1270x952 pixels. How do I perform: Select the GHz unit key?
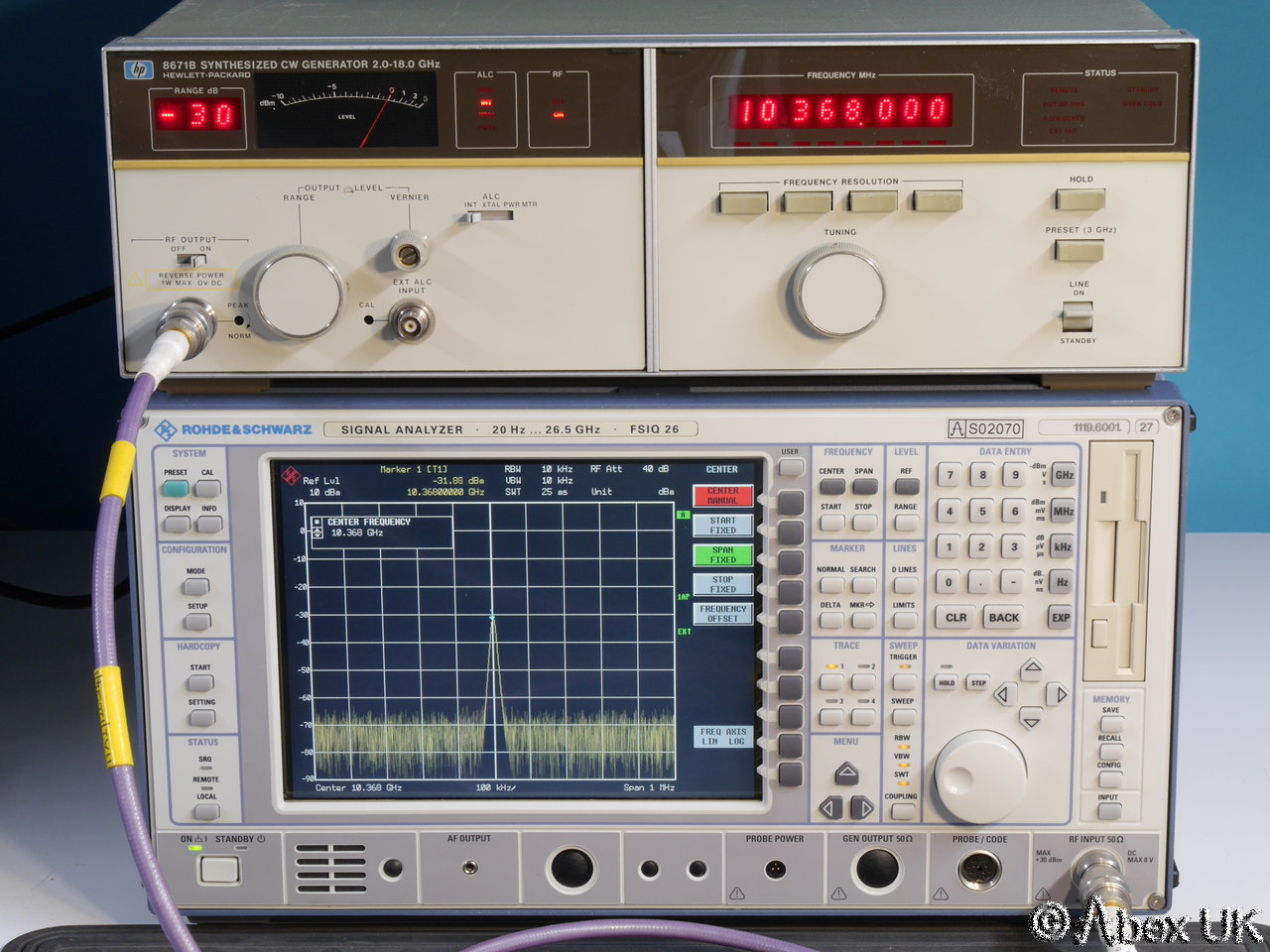point(1063,475)
